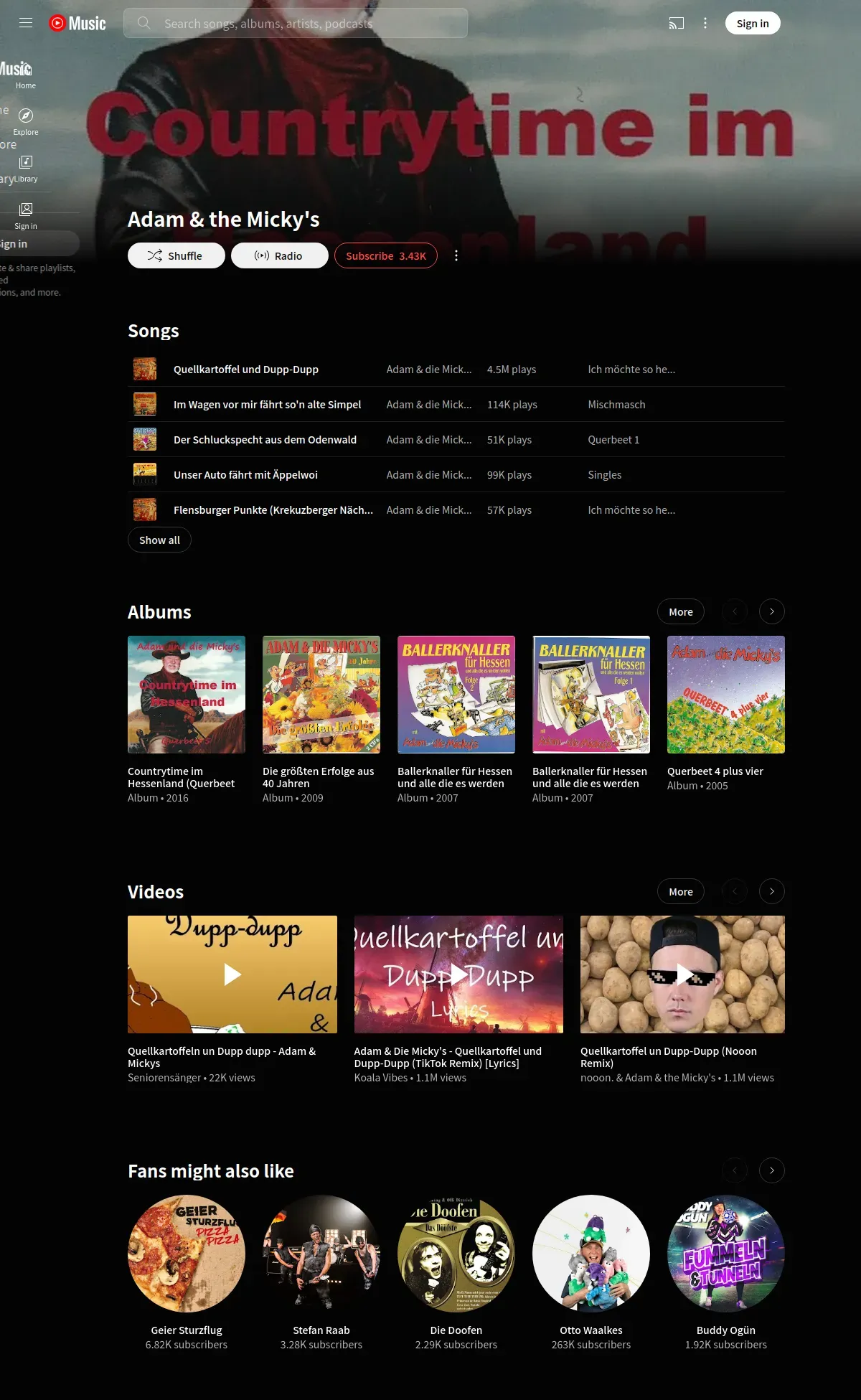
Task: Open Ballerknaller für Hessen Folge 1 cover
Action: tap(591, 695)
